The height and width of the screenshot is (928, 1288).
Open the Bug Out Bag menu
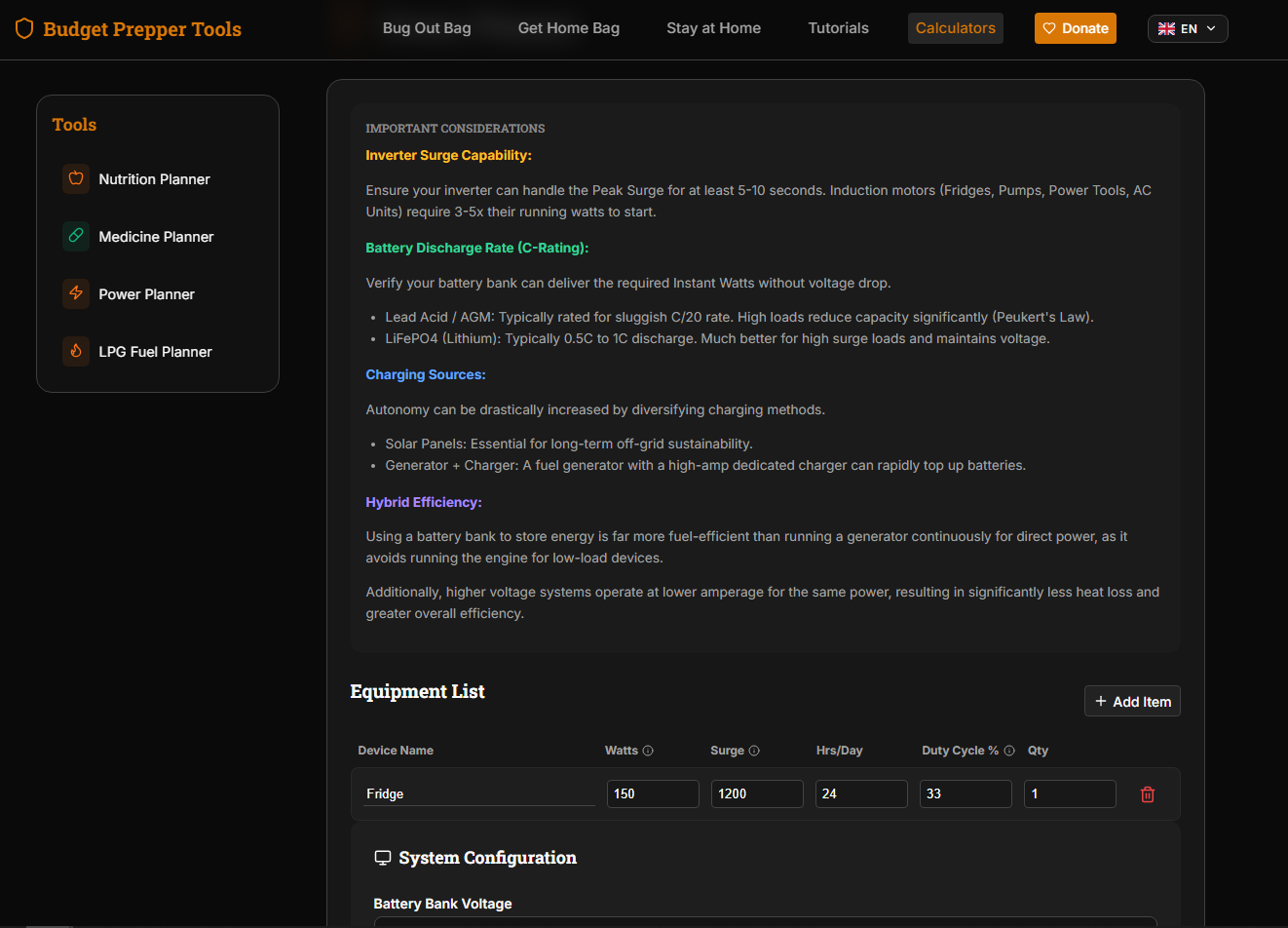427,28
